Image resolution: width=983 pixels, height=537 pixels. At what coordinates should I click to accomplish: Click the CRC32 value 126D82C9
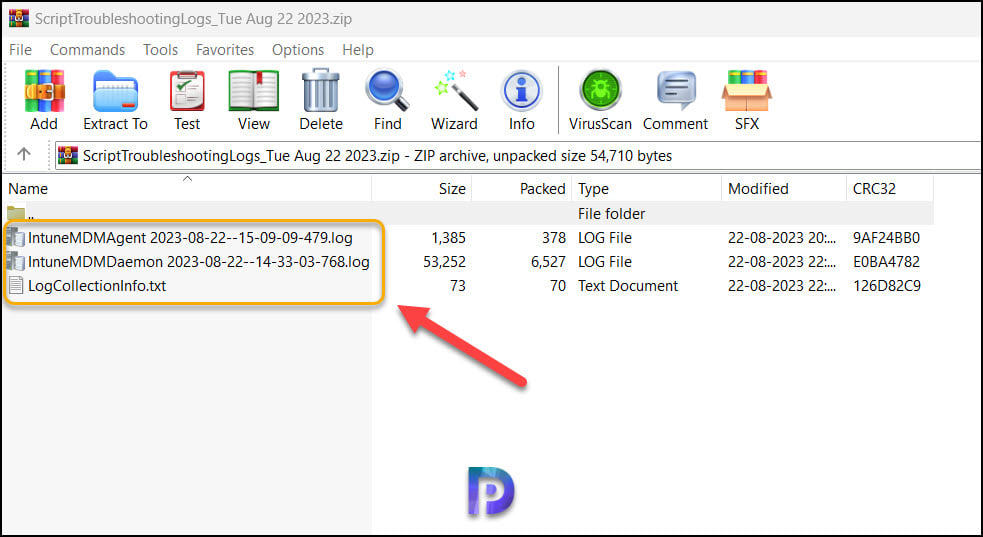(886, 286)
